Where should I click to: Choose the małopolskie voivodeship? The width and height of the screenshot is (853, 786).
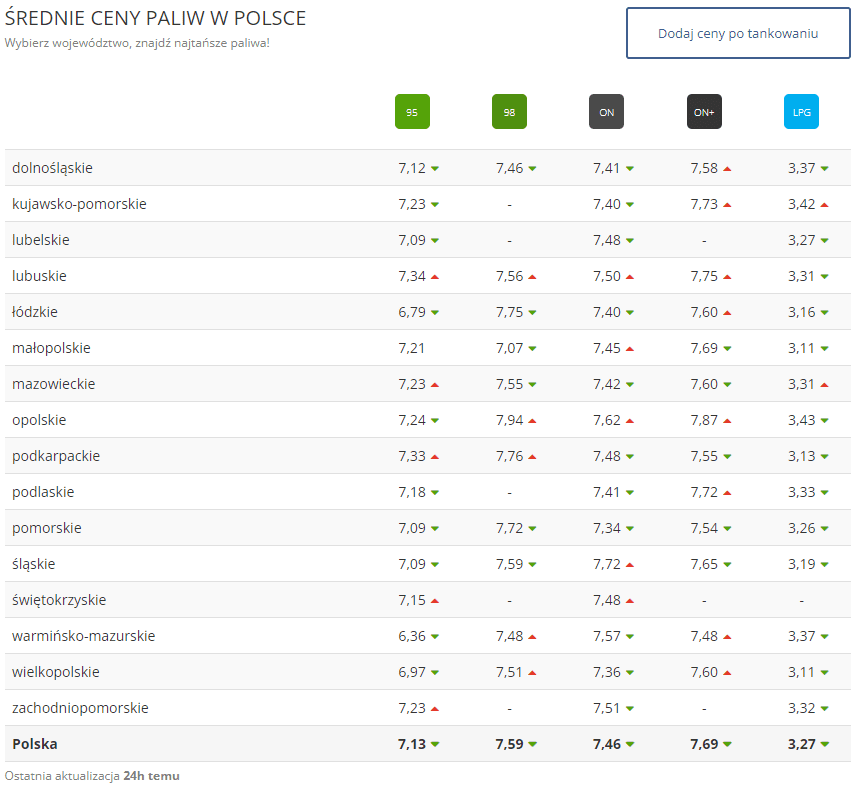51,348
